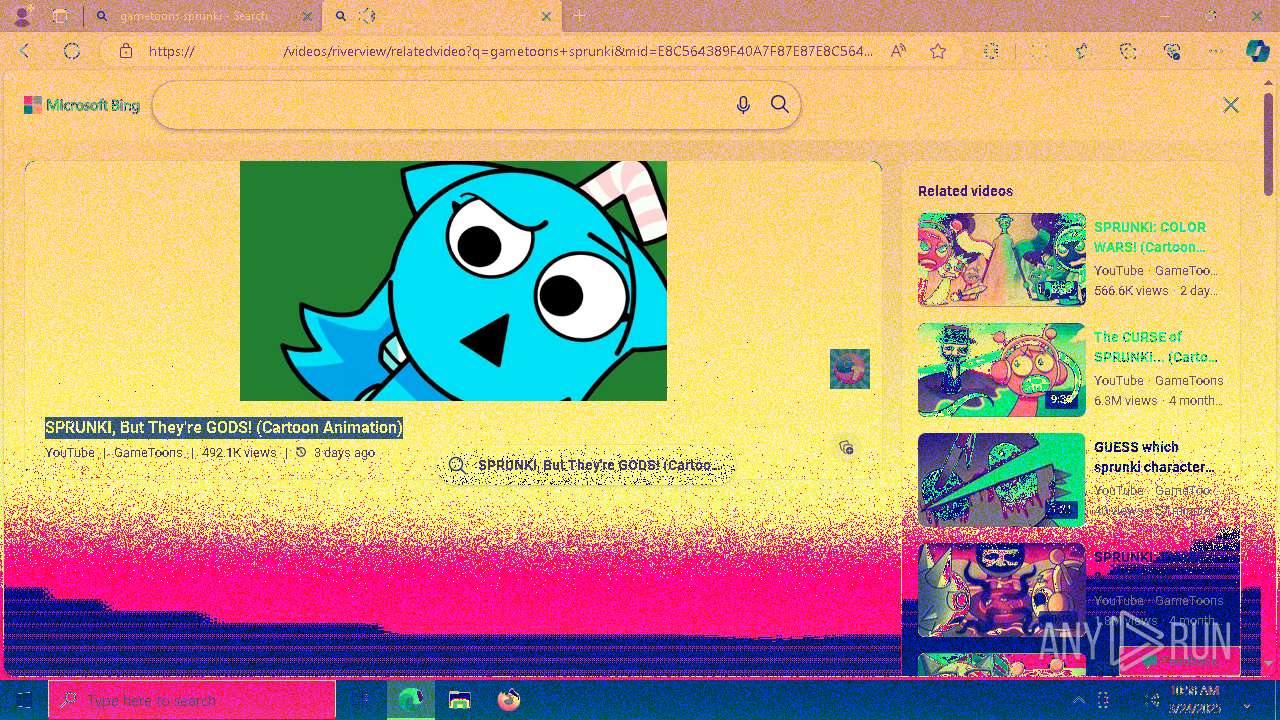This screenshot has width=1280, height=720.
Task: Add this page to favorites
Action: [938, 51]
